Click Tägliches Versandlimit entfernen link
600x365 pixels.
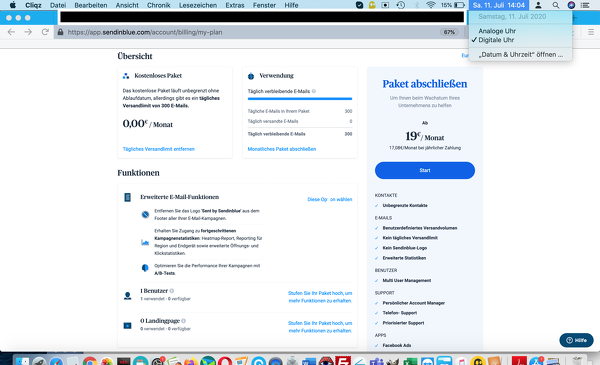coord(158,149)
